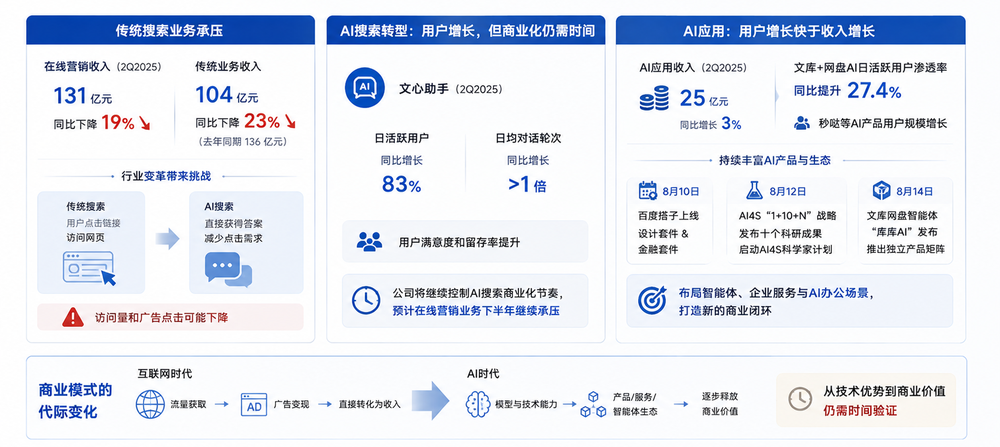Screen dimensions: 1000x447
Task: Click the flask icon next to 8月12日
Action: (755, 191)
